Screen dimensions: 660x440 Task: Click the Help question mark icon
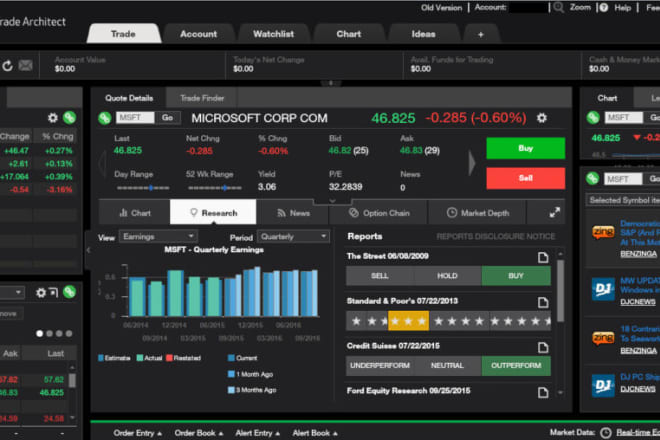click(604, 8)
